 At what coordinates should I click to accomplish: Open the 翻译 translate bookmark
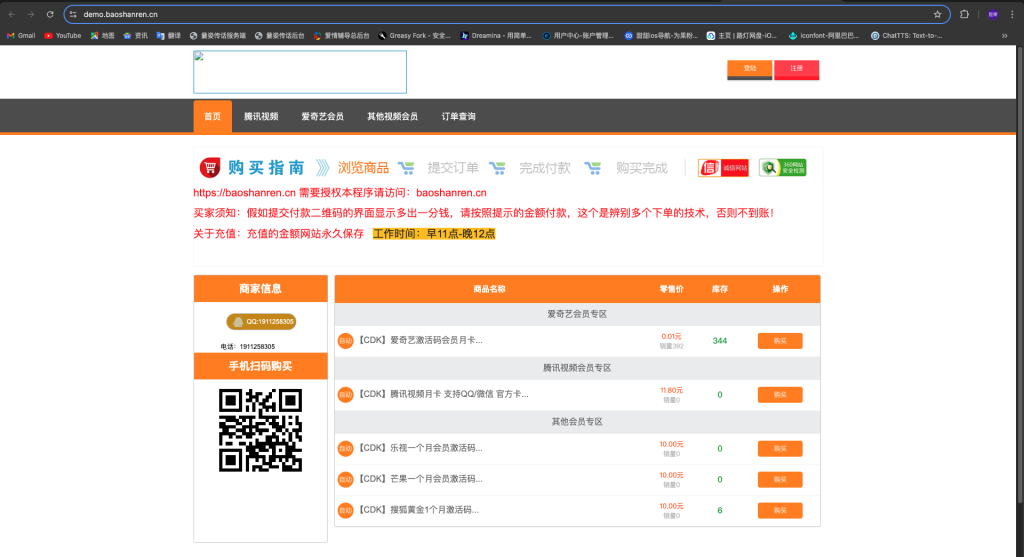[x=168, y=36]
